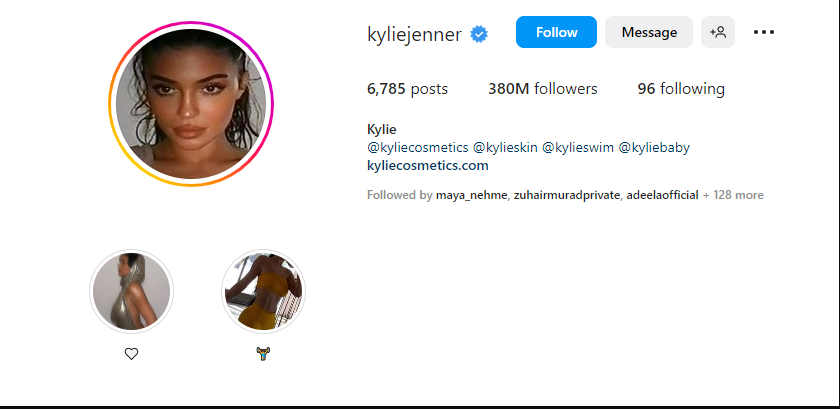Viewport: 840px width, 409px height.
Task: Click the bull emoji highlight label
Action: tap(263, 353)
